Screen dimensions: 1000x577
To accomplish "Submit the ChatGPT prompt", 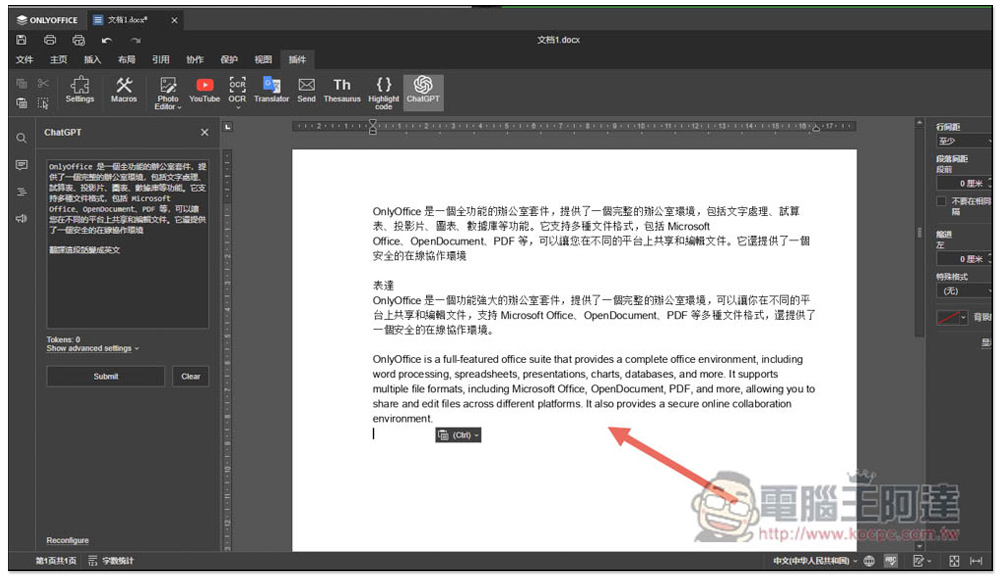I will tap(105, 377).
